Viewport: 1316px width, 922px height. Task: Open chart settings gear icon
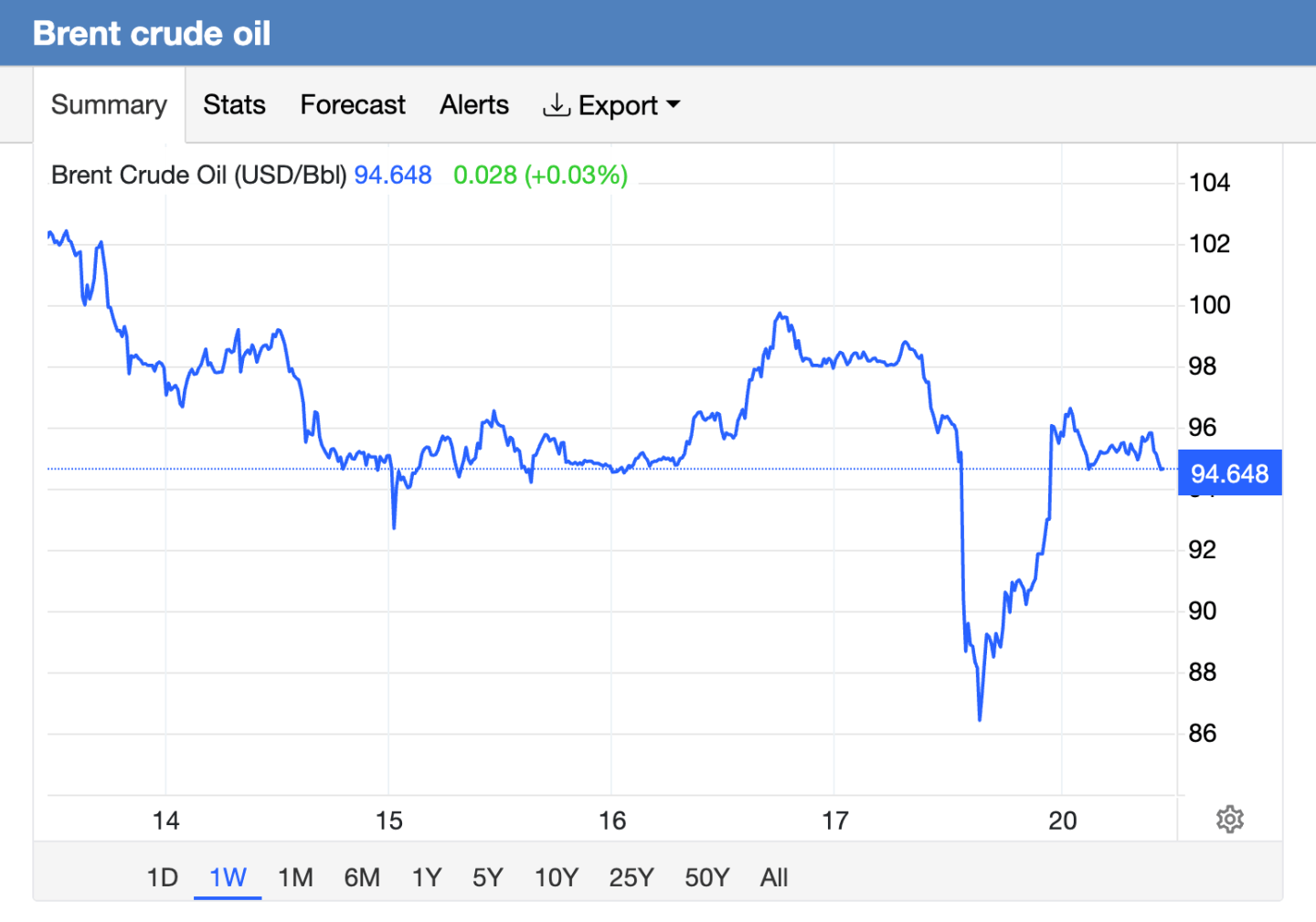tap(1229, 819)
